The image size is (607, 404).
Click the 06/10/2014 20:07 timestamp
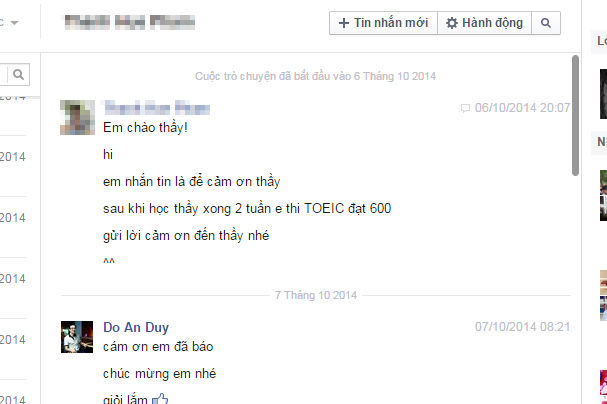tap(522, 108)
